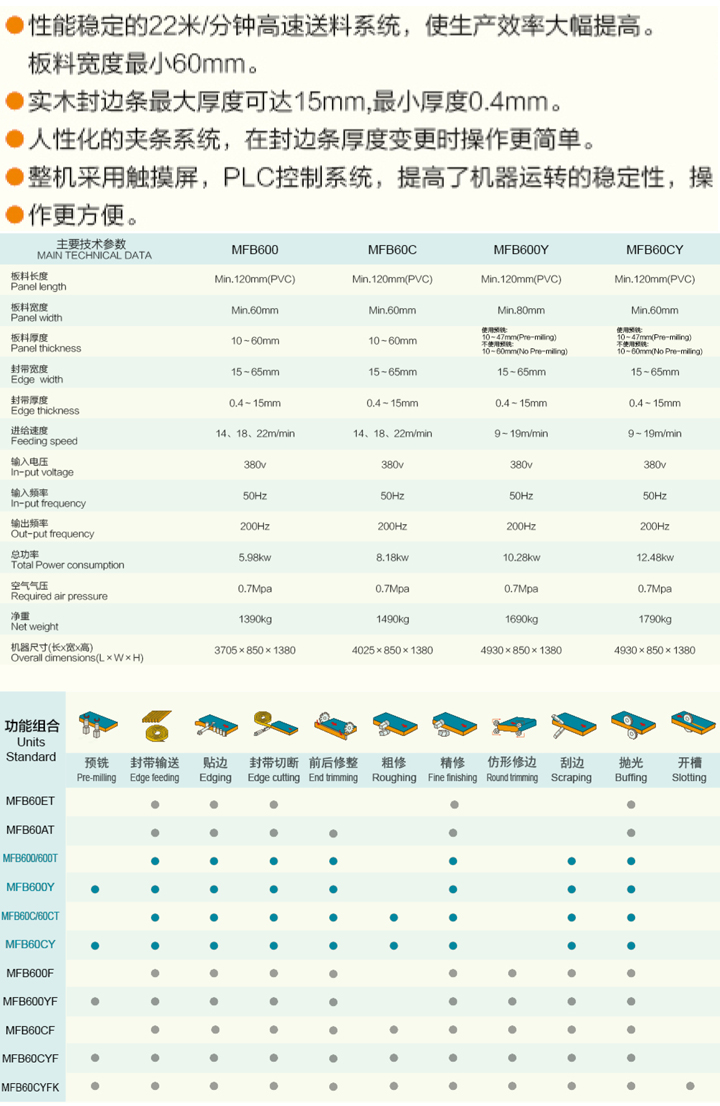720x1106 pixels.
Task: Select the Fine finishing icon
Action: pyautogui.click(x=453, y=726)
